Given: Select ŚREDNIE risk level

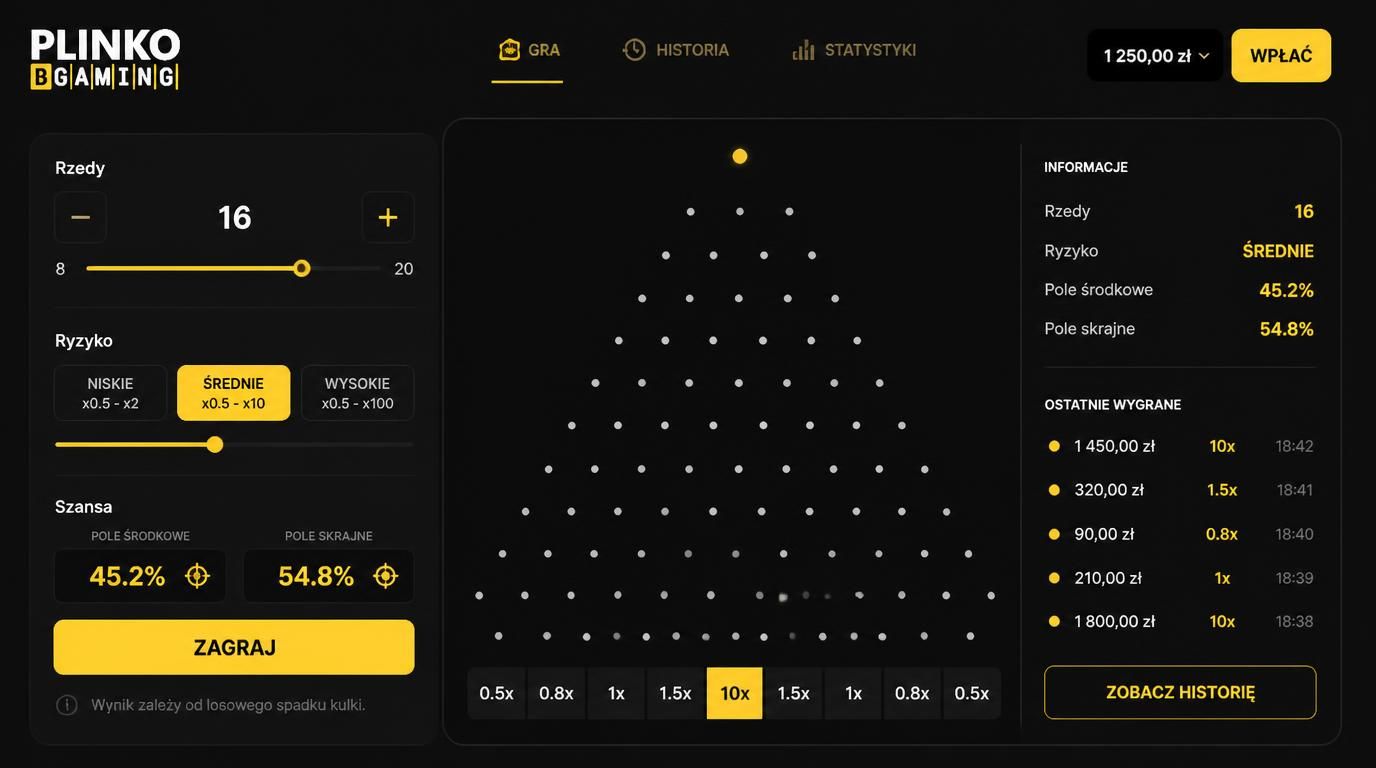Looking at the screenshot, I should [234, 393].
